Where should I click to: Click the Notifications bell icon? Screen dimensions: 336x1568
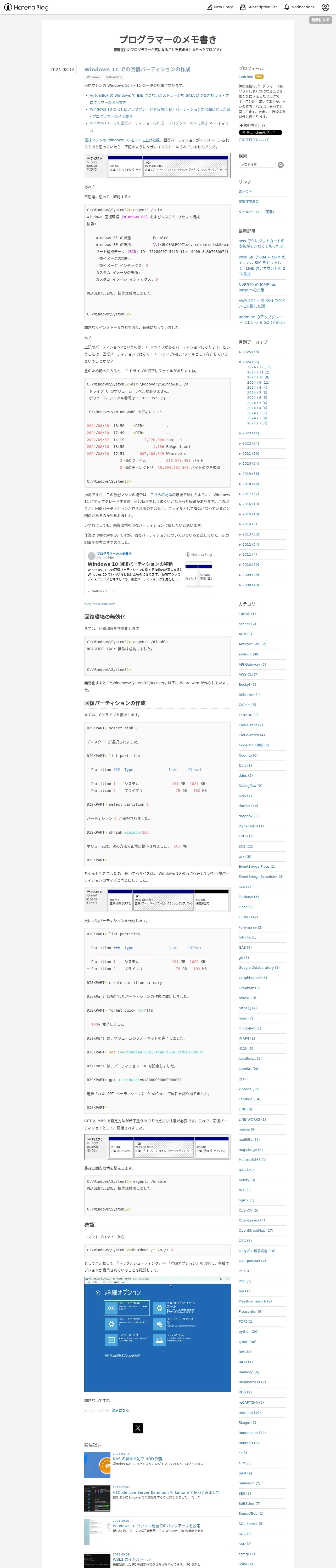point(287,7)
